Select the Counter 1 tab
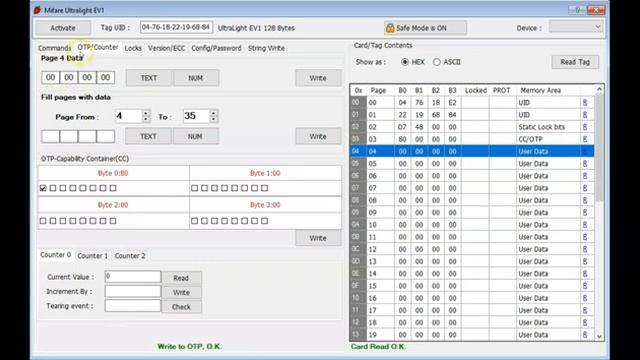 click(x=93, y=256)
